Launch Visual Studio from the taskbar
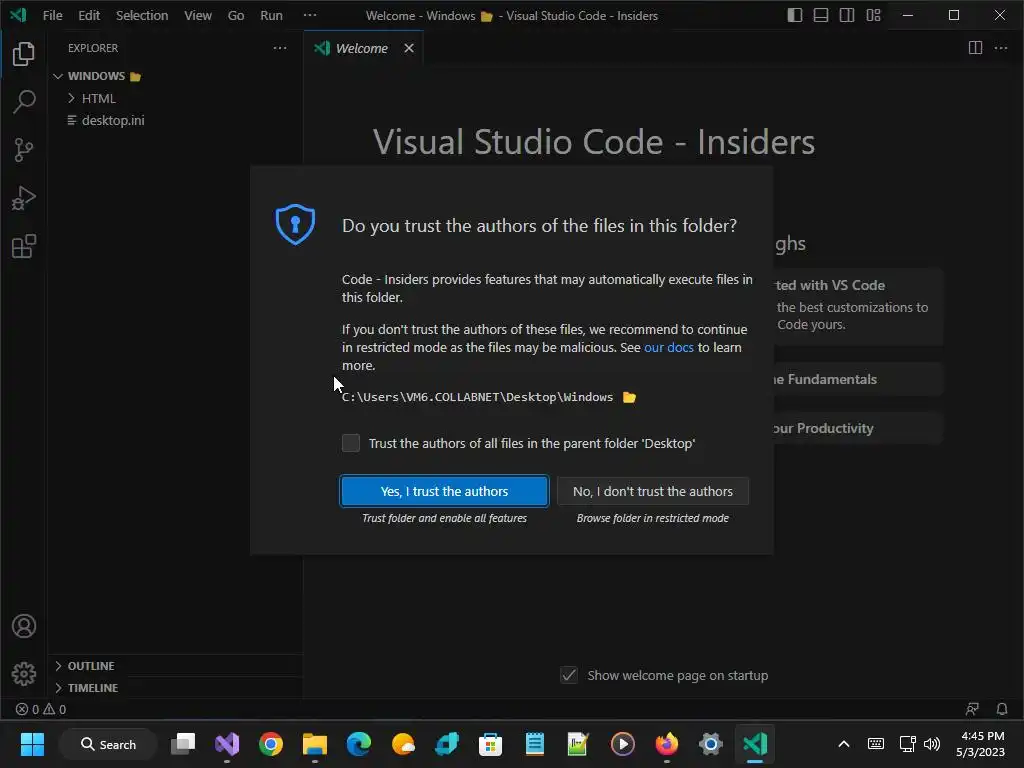Viewport: 1024px width, 768px height. (x=227, y=744)
